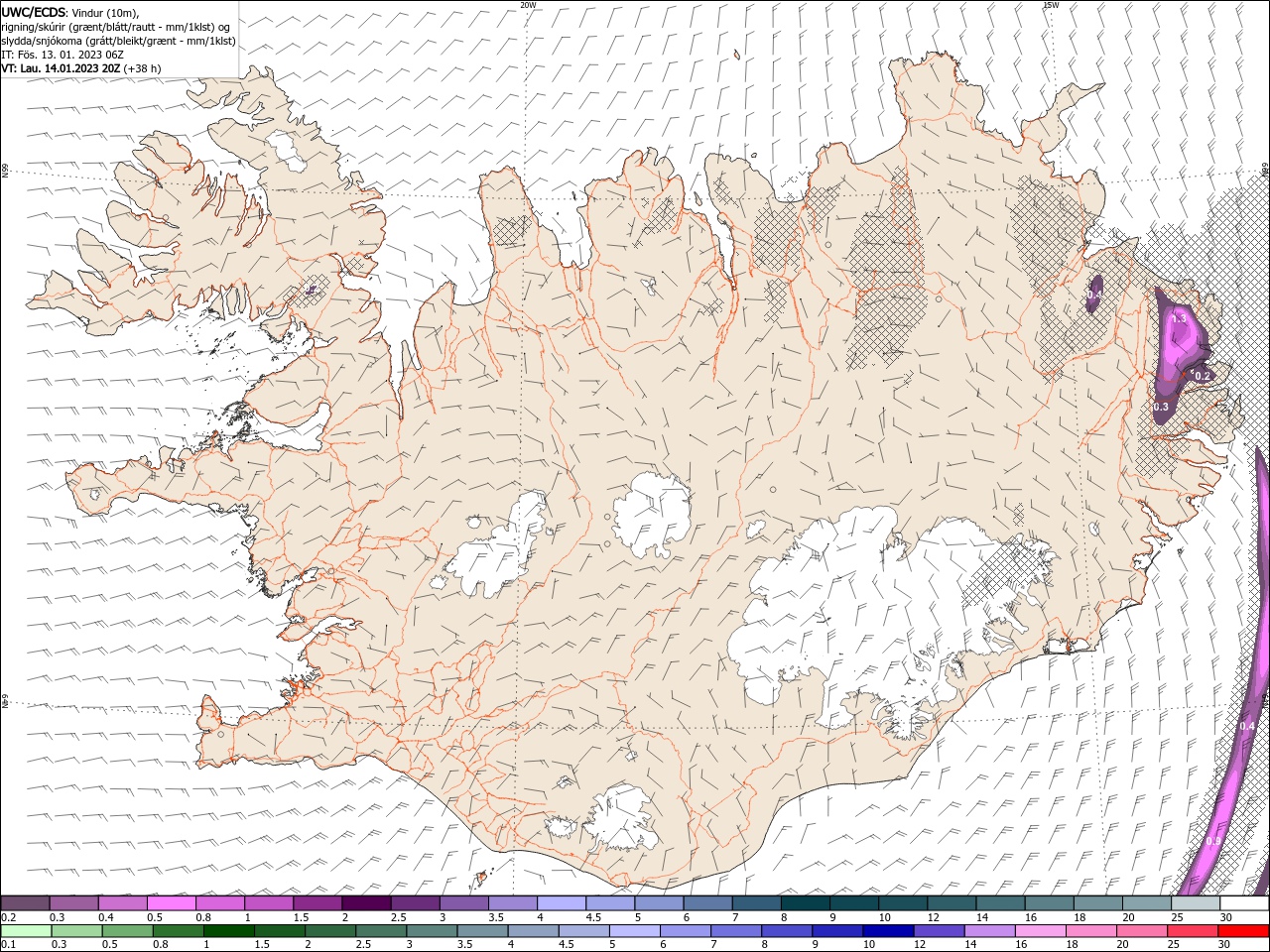
Task: Pick the darkest purple upper swatch starting at 2
Action: coord(366,902)
